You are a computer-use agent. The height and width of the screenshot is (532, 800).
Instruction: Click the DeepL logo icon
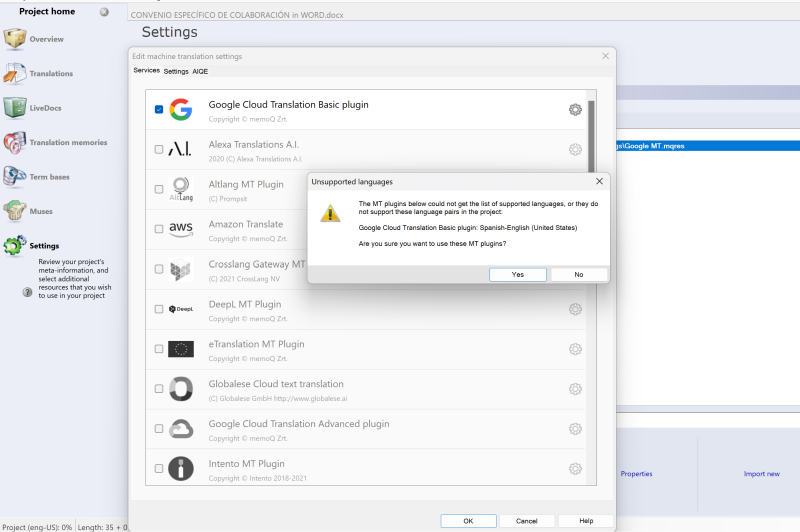click(x=181, y=309)
